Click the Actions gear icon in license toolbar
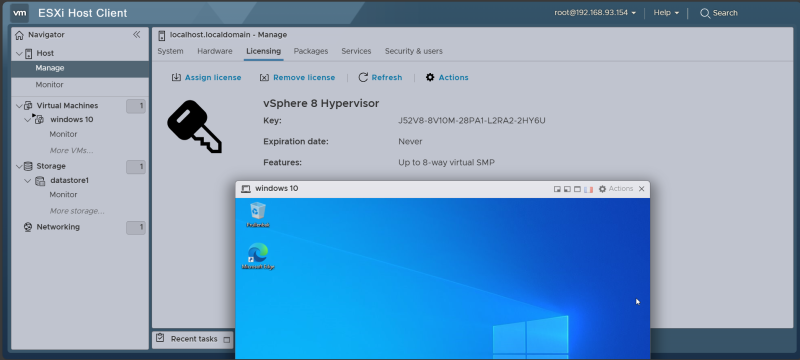Viewport: 800px width, 360px height. [x=430, y=78]
